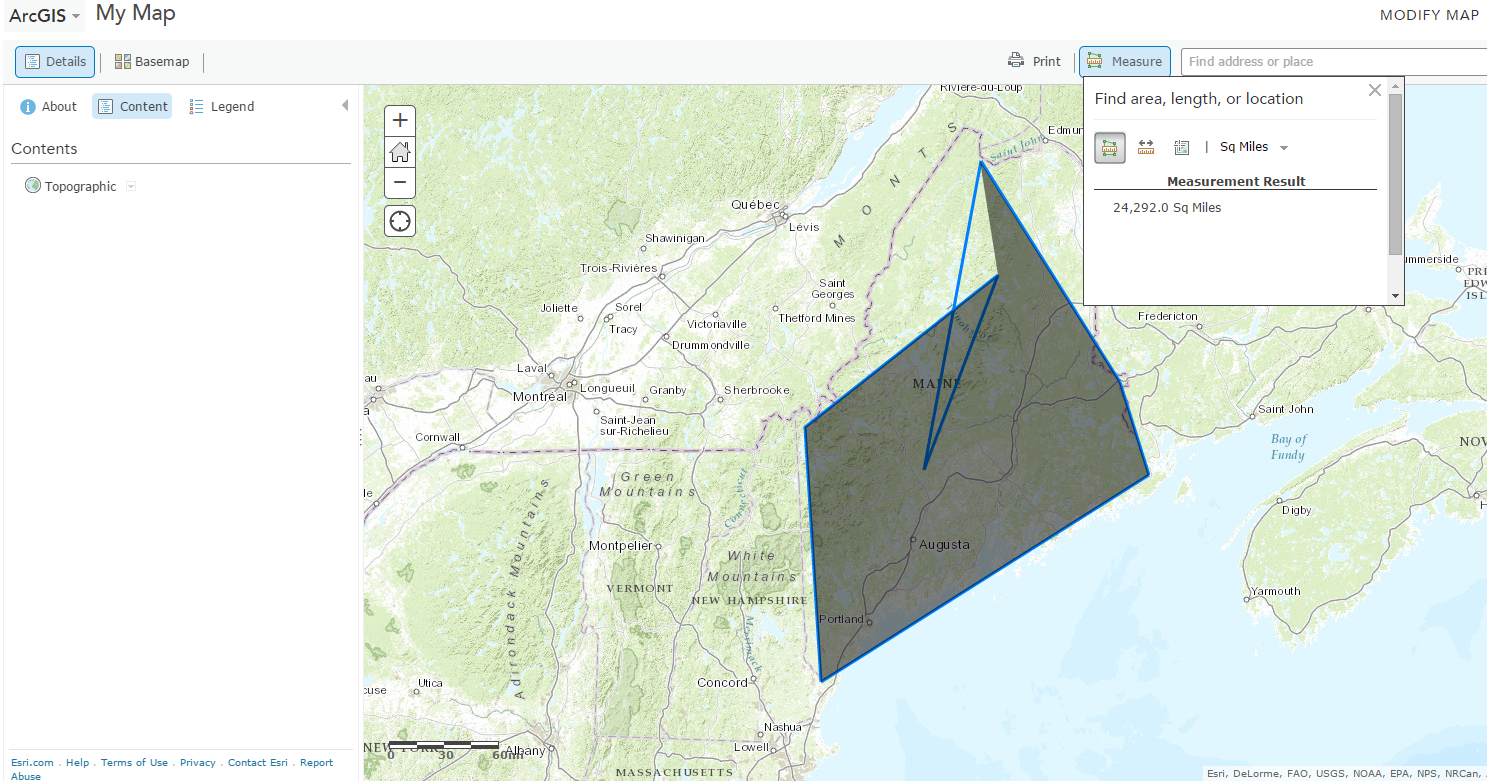Toggle the Details panel
Viewport: 1487px width, 781px height.
[x=54, y=61]
